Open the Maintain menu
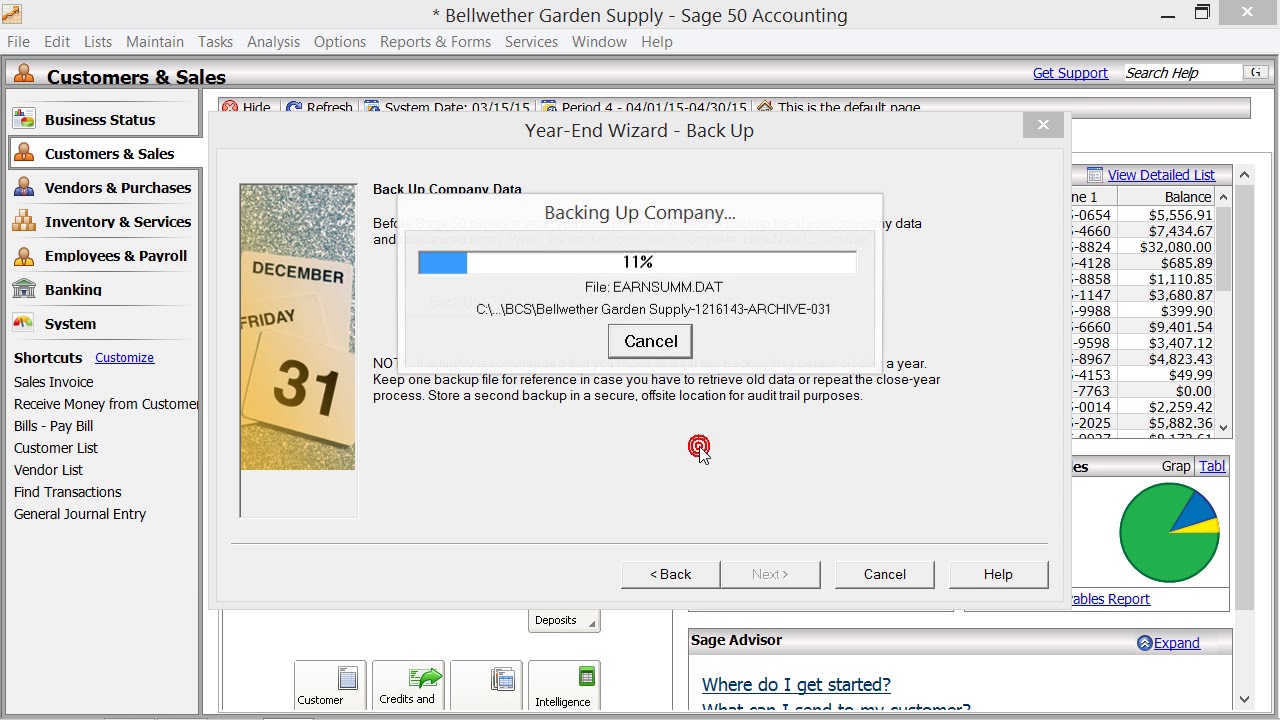This screenshot has height=720, width=1280. coord(155,42)
